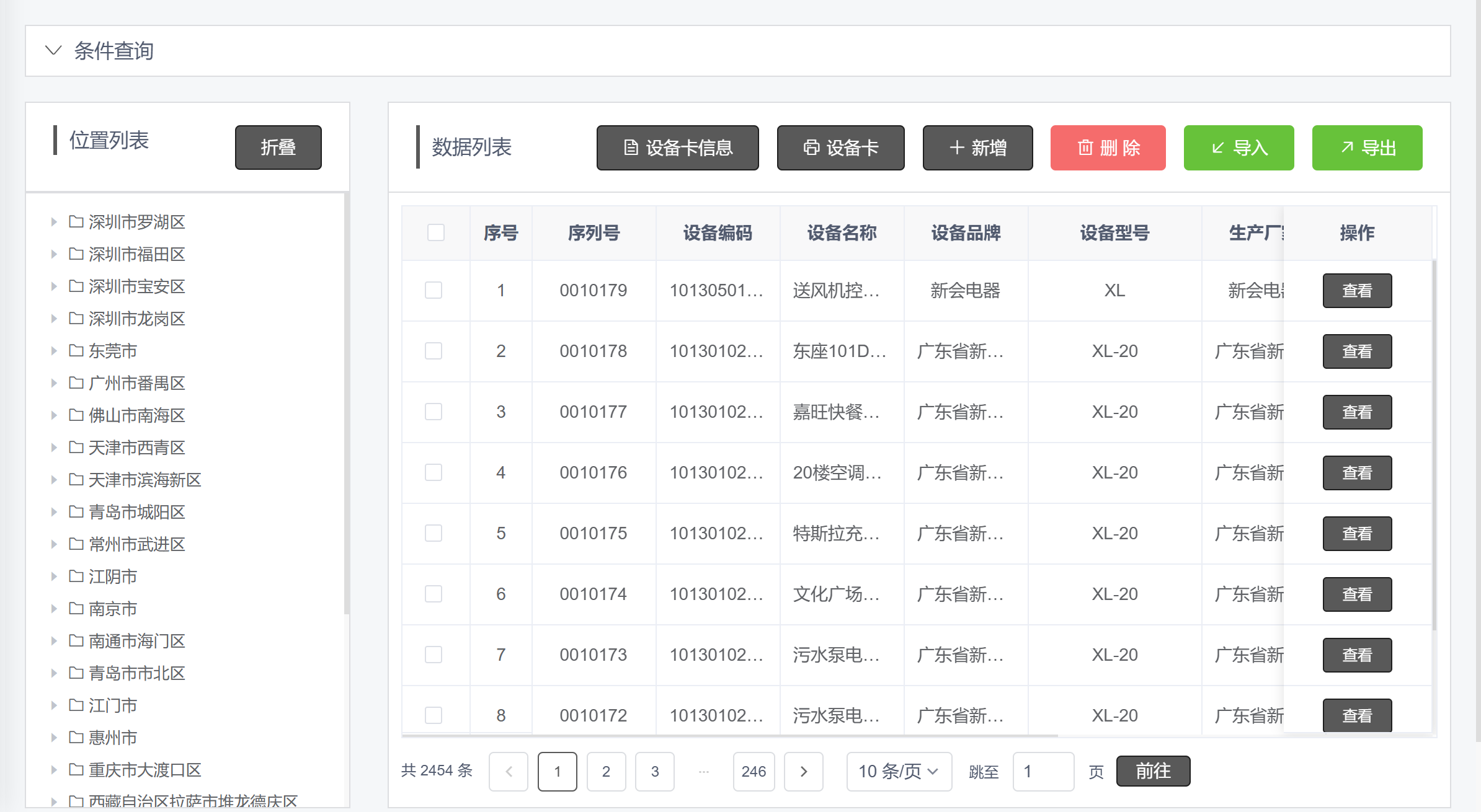Click the plus icon on 新增 button

[956, 148]
